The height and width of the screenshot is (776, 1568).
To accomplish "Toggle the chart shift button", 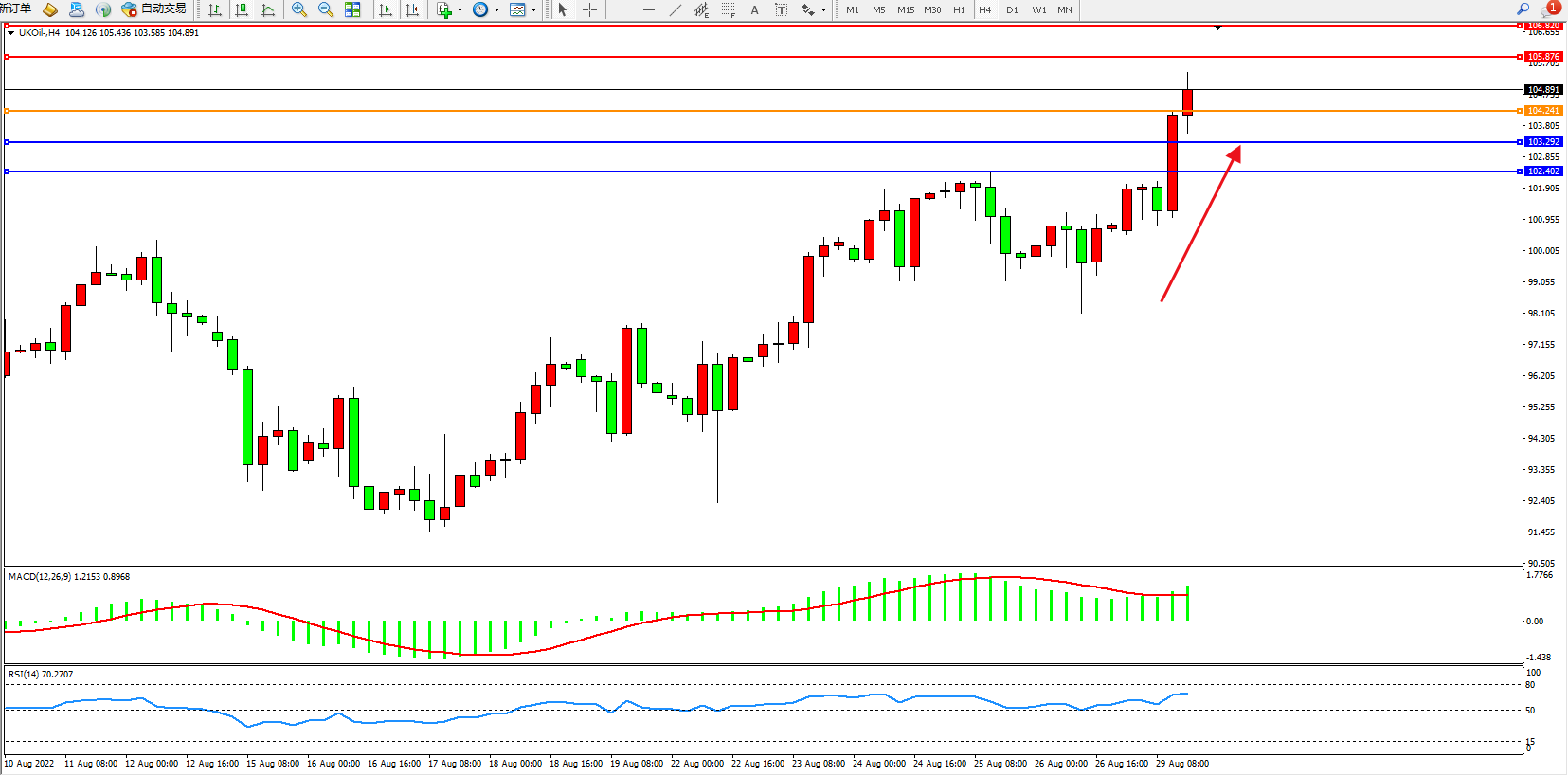I will [x=412, y=9].
